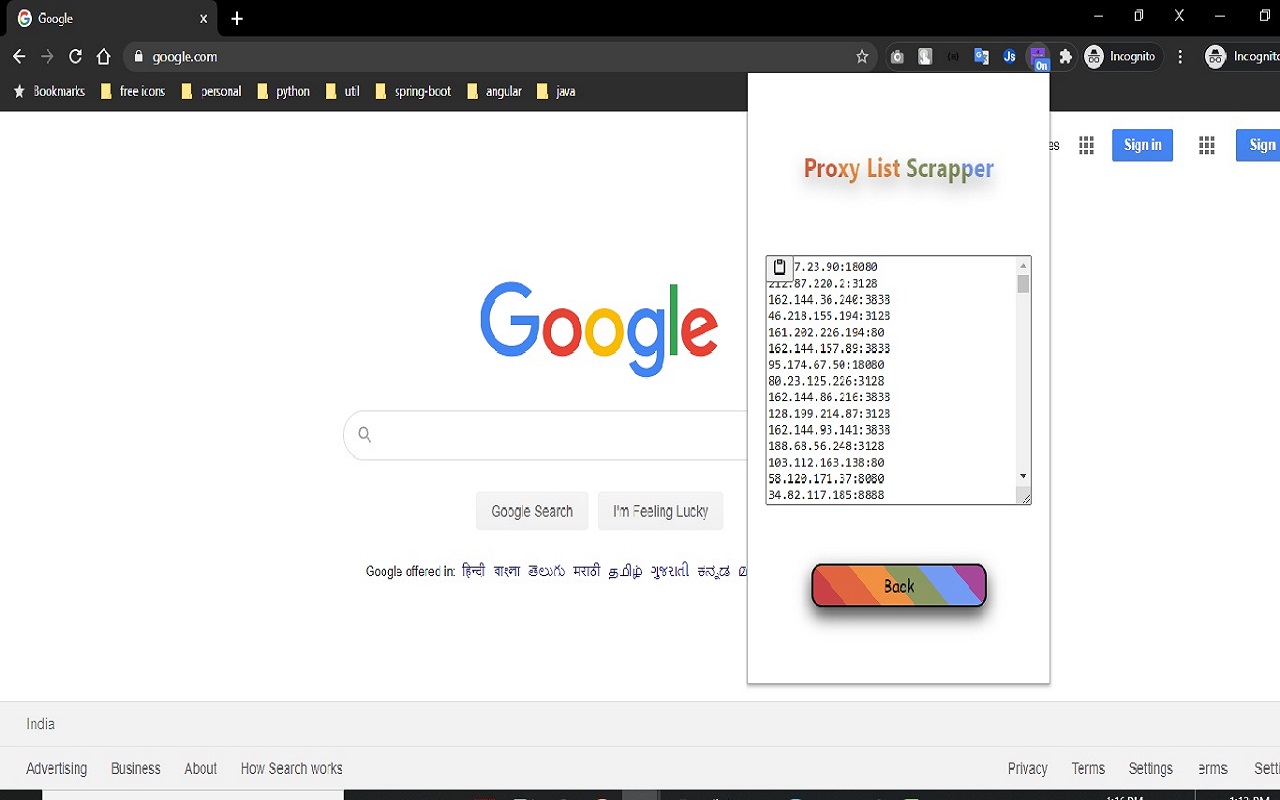1280x800 pixels.
Task: Reload the page
Action: [75, 57]
